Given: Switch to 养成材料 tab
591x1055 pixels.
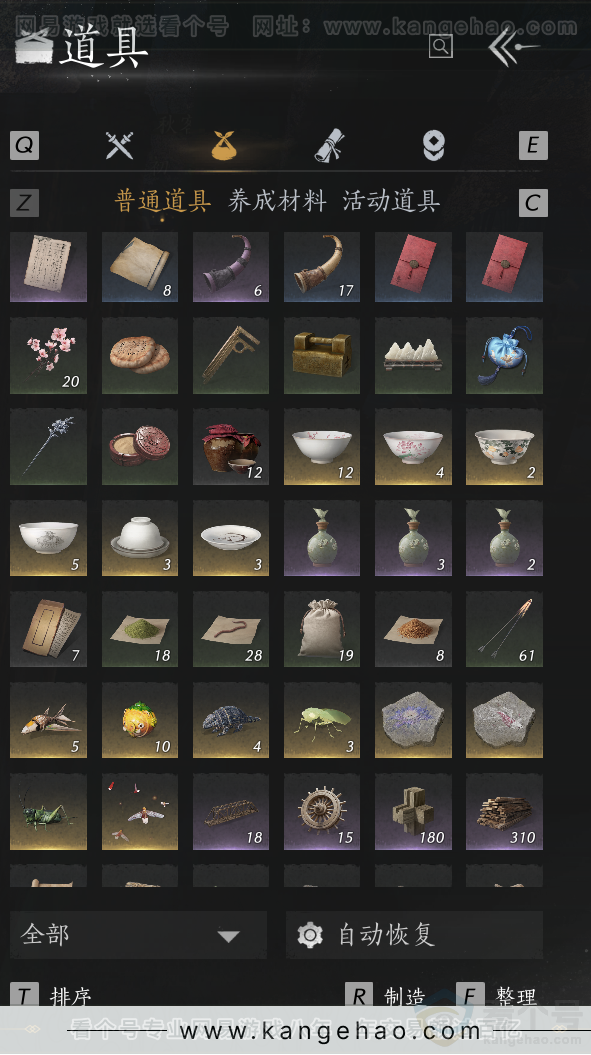Looking at the screenshot, I should (x=277, y=201).
